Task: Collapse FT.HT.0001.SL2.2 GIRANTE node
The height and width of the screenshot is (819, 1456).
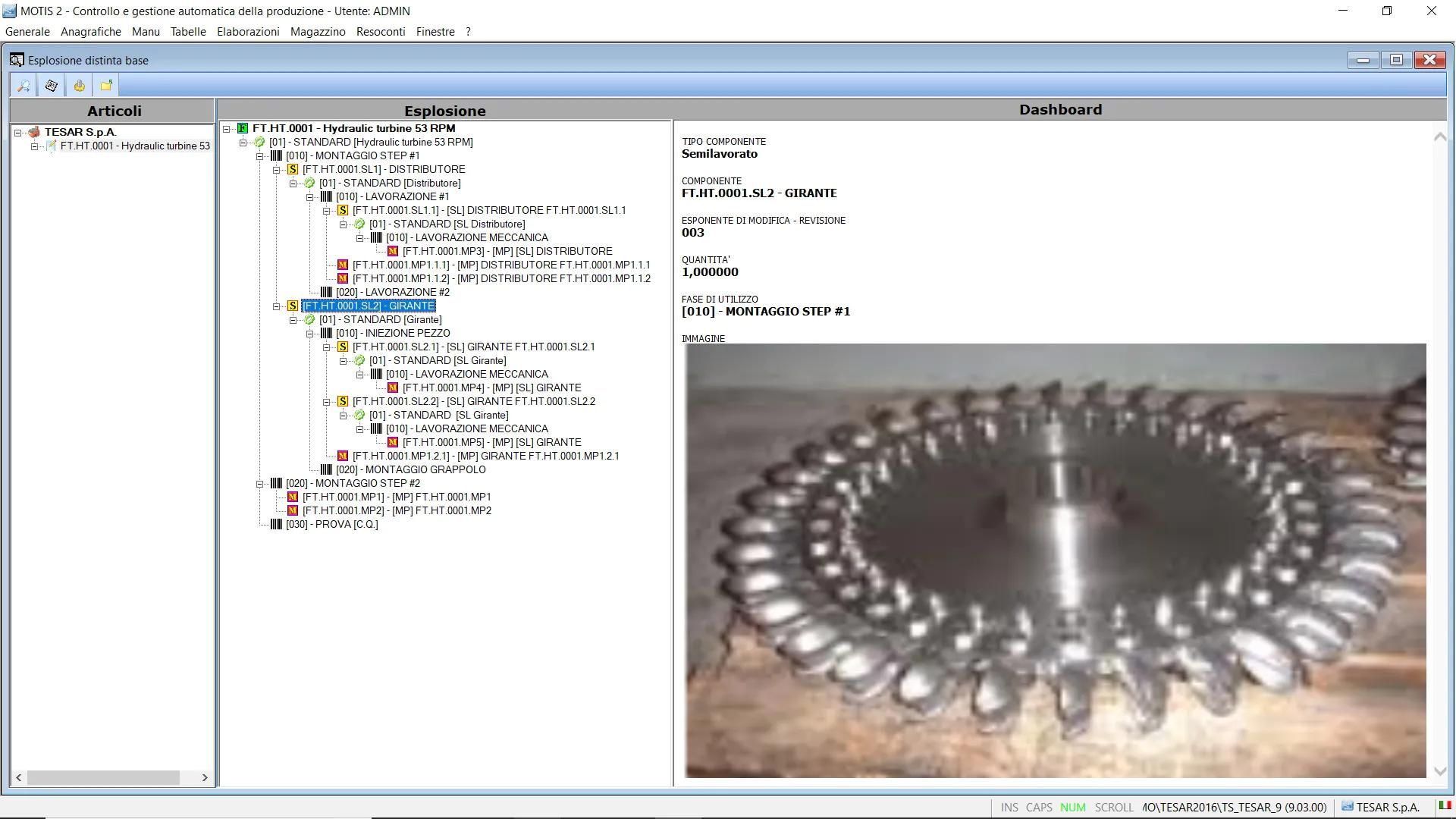Action: 327,401
